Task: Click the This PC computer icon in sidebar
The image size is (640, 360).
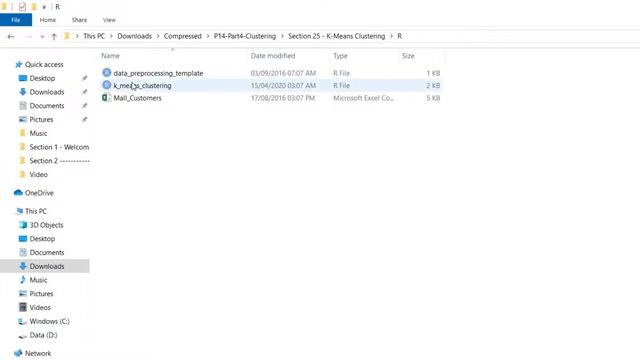Action: (x=19, y=211)
